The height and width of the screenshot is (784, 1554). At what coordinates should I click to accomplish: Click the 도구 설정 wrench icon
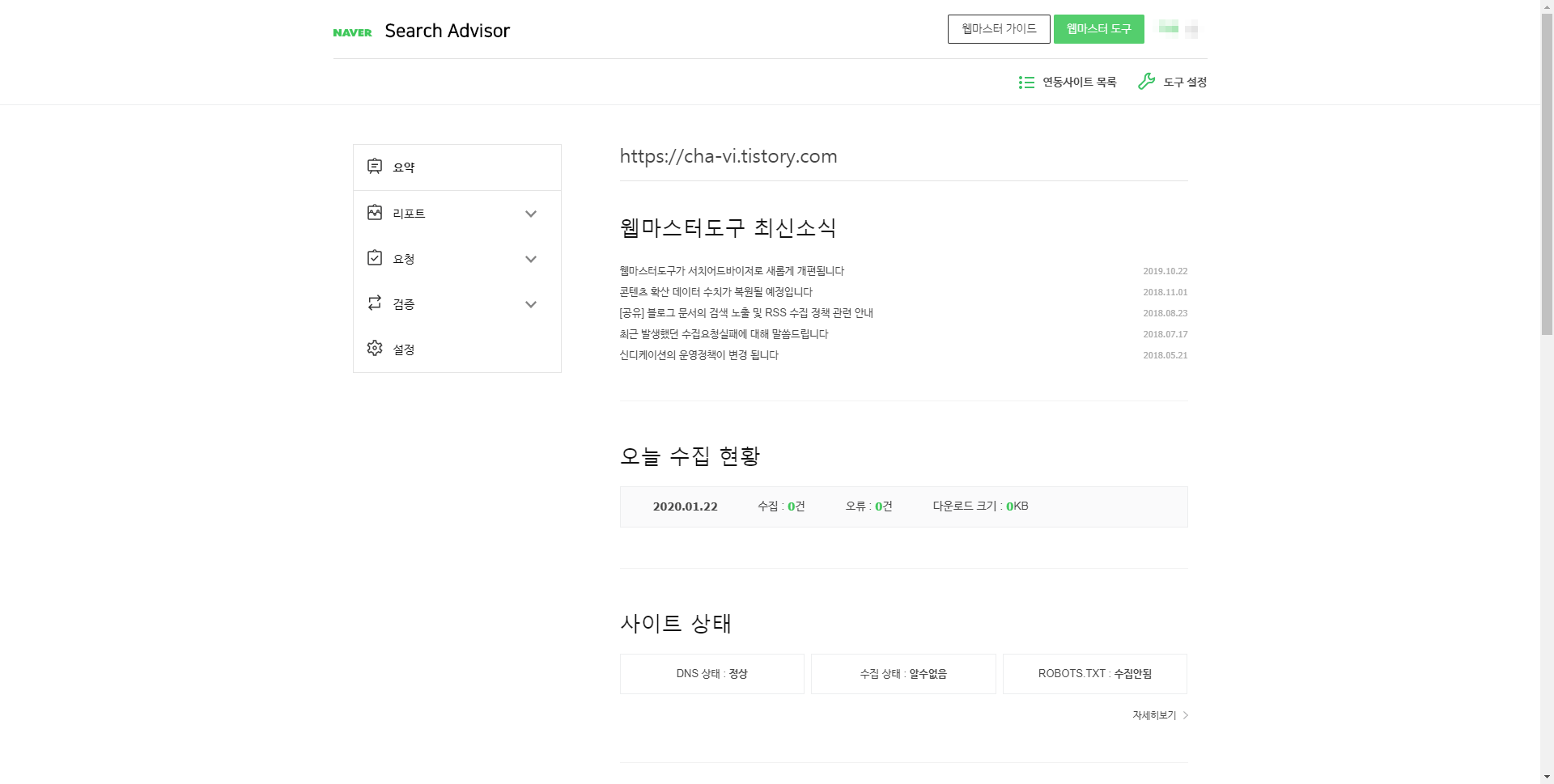(x=1146, y=82)
